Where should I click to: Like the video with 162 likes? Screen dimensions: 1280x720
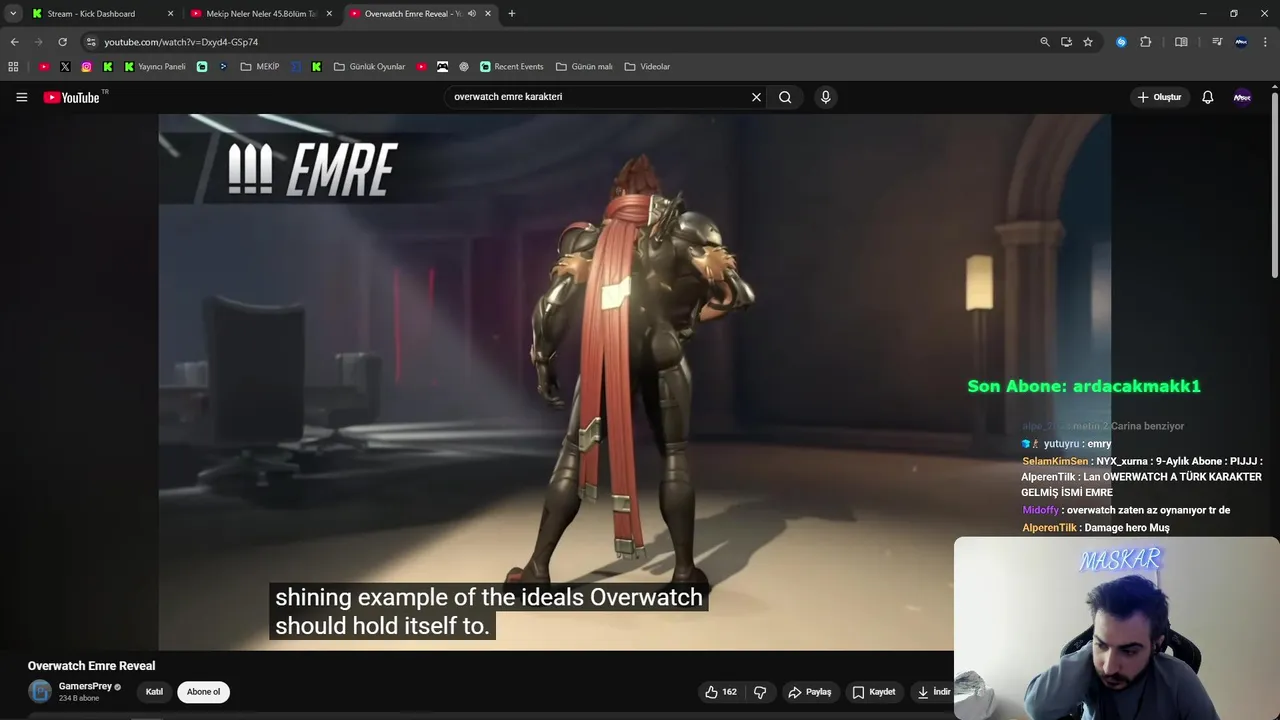click(x=721, y=692)
